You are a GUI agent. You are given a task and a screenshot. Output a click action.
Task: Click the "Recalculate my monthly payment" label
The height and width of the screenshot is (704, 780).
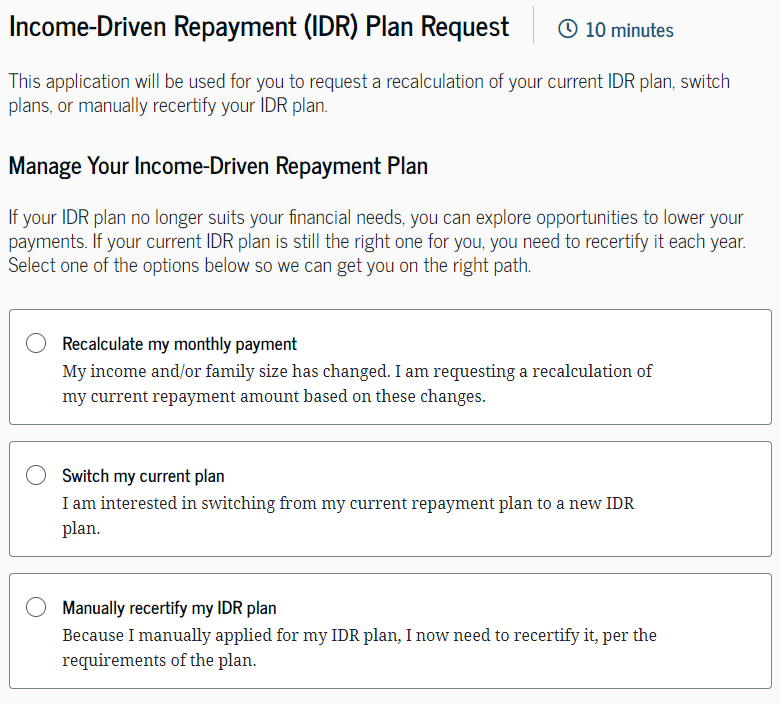[x=179, y=344]
